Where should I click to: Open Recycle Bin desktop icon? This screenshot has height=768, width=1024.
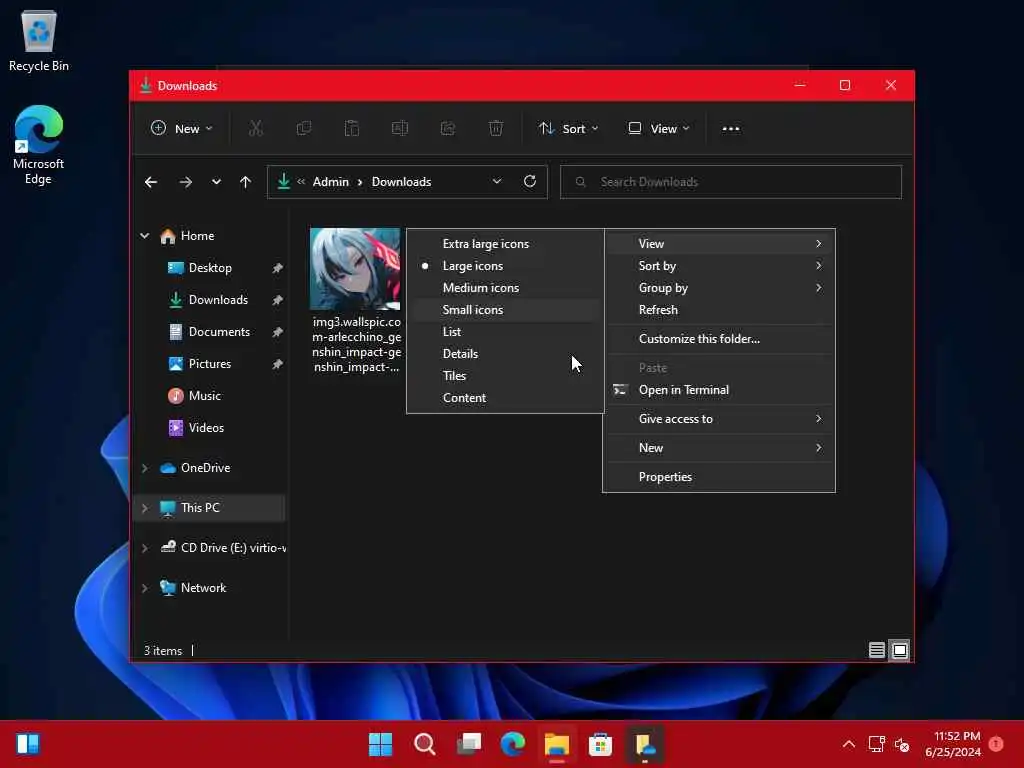[39, 40]
